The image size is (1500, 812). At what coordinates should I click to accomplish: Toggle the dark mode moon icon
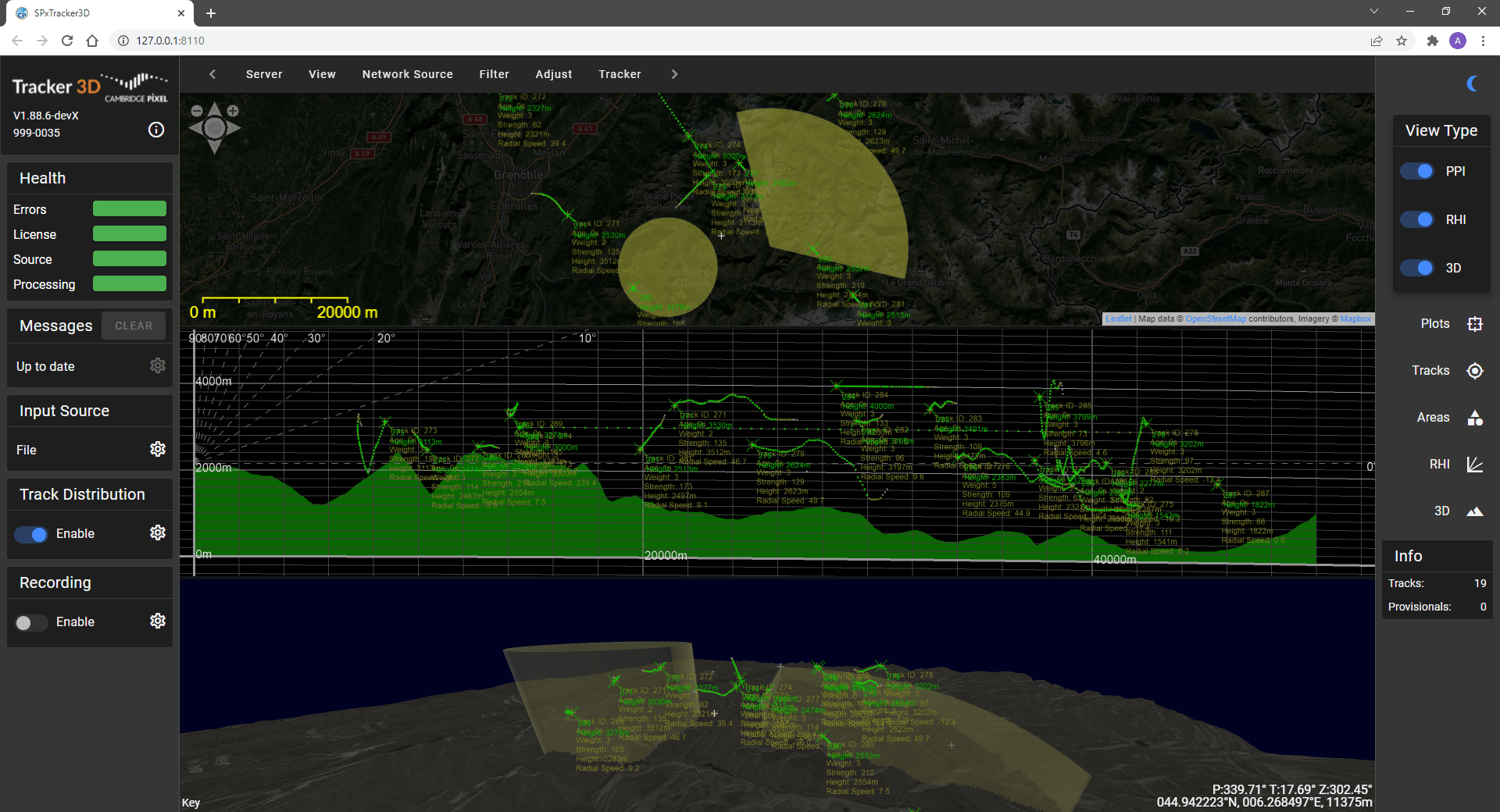[x=1473, y=83]
